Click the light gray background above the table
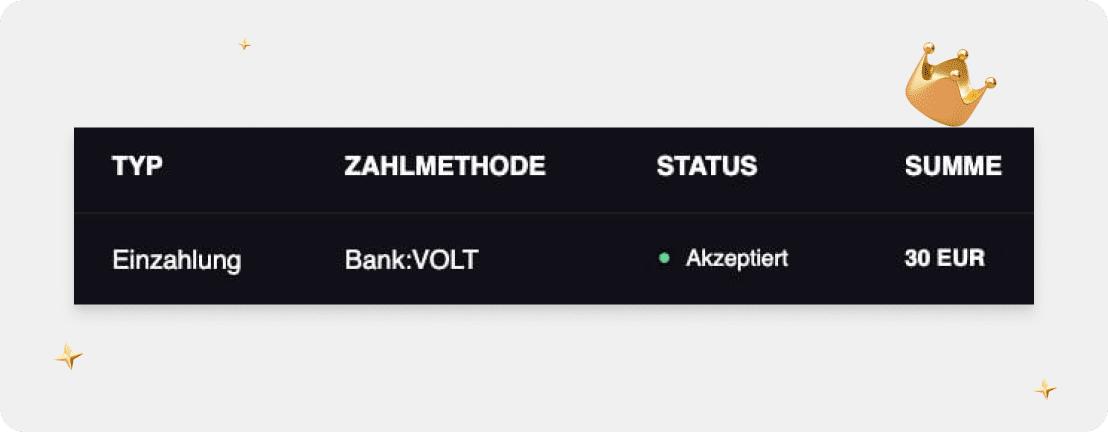Image resolution: width=1108 pixels, height=432 pixels. (553, 70)
